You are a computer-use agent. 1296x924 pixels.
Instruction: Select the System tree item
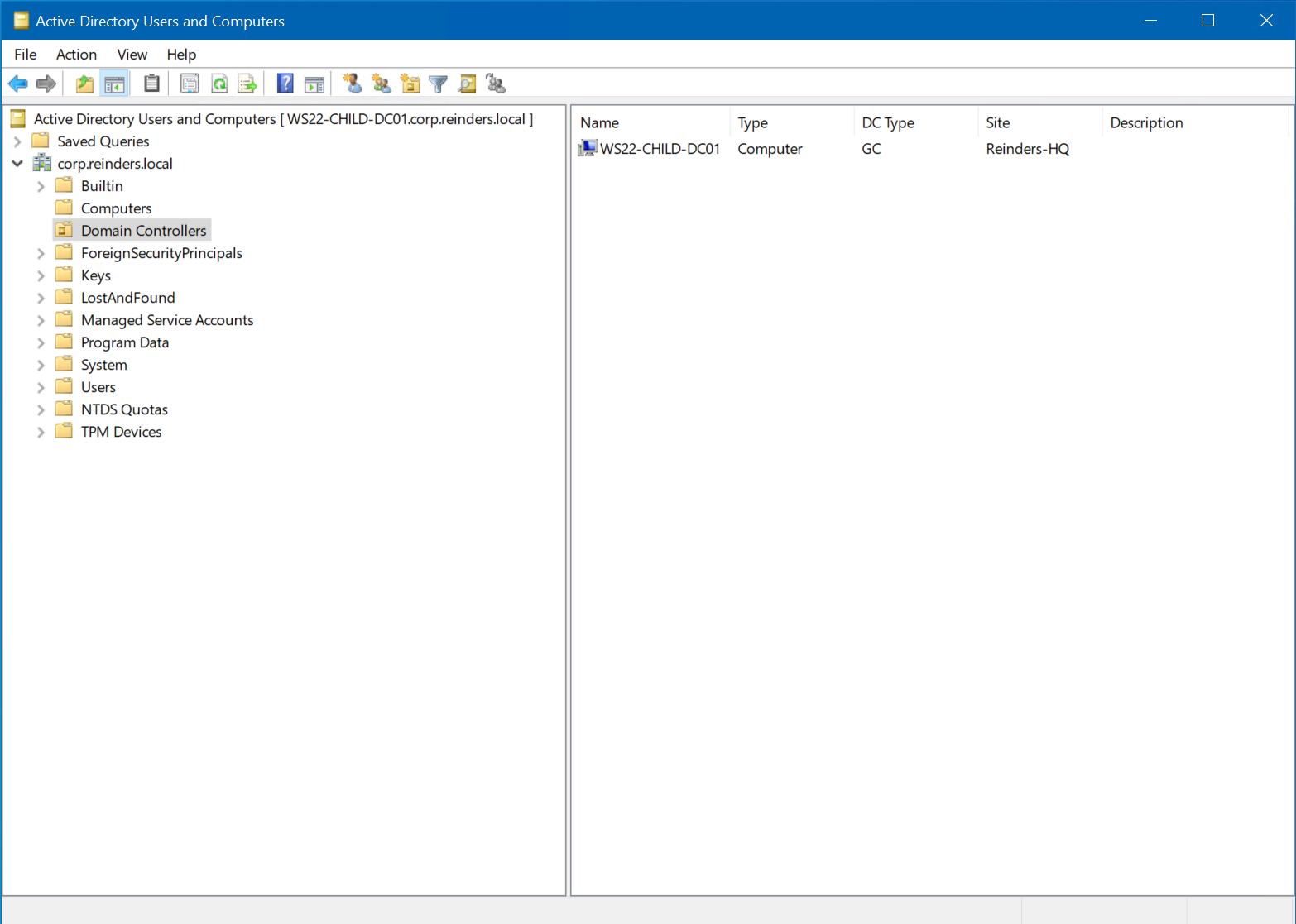(x=104, y=365)
